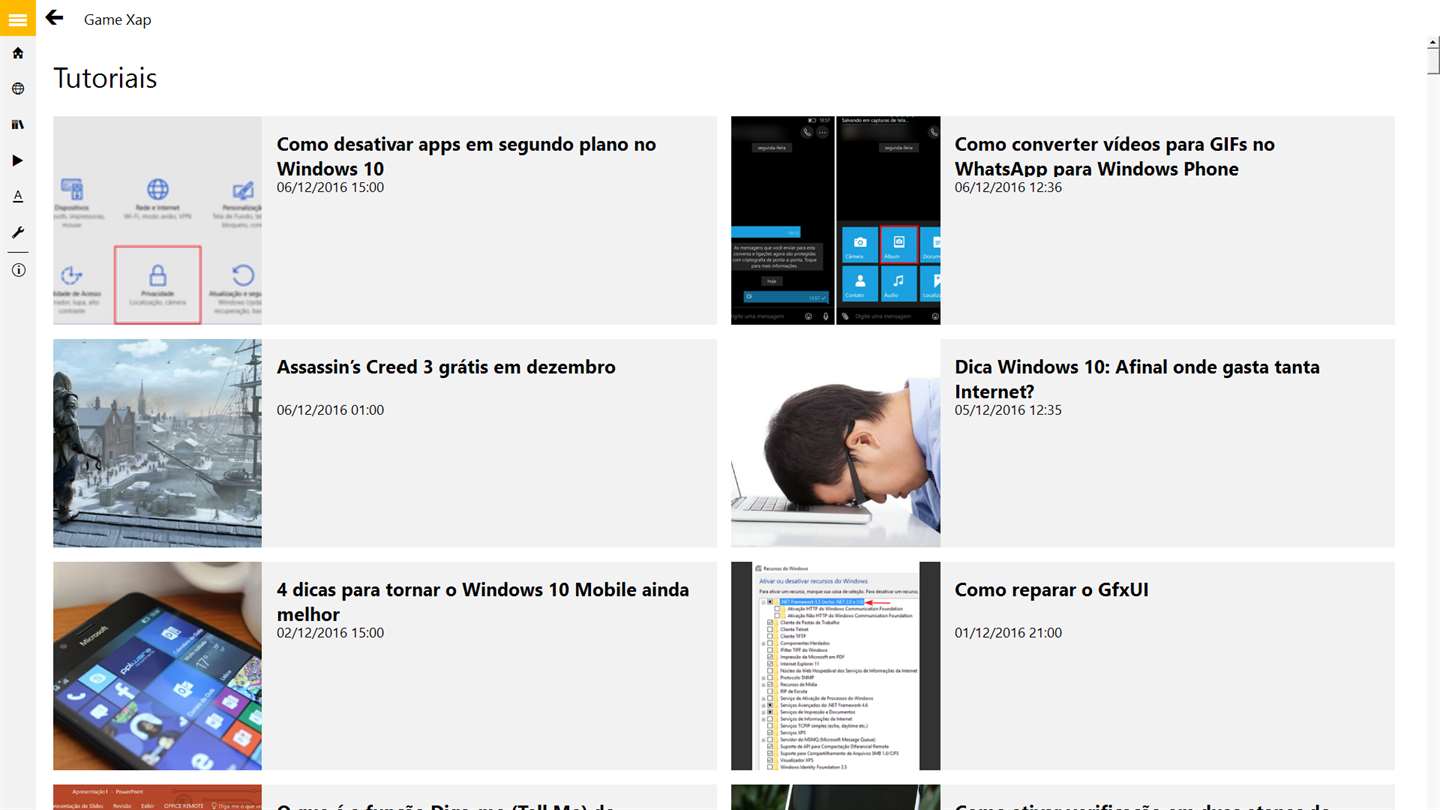Click Windows phone tiles thumbnail

click(x=157, y=666)
